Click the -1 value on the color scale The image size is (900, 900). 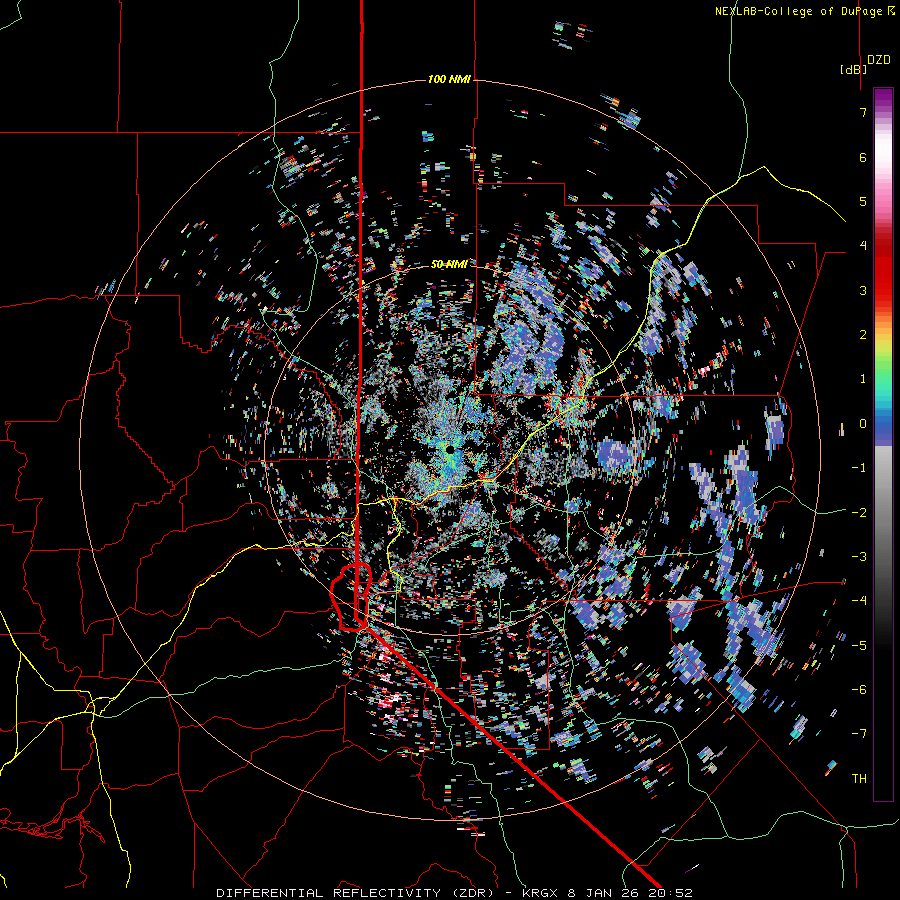(859, 468)
